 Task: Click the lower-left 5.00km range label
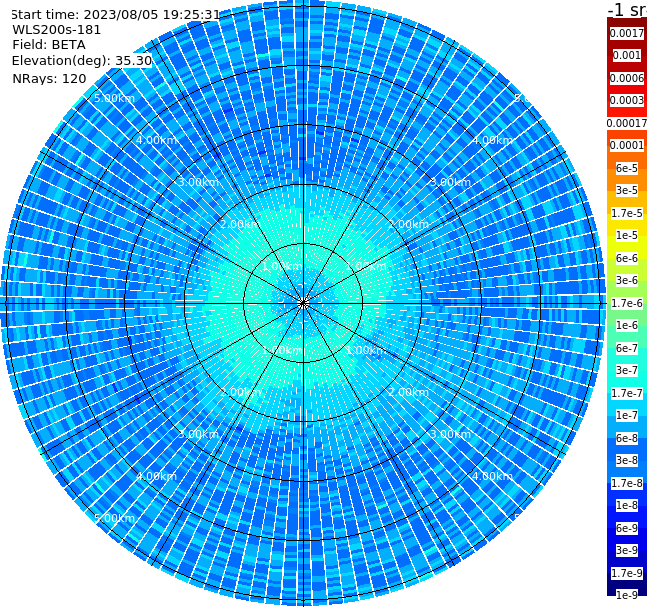coord(114,518)
